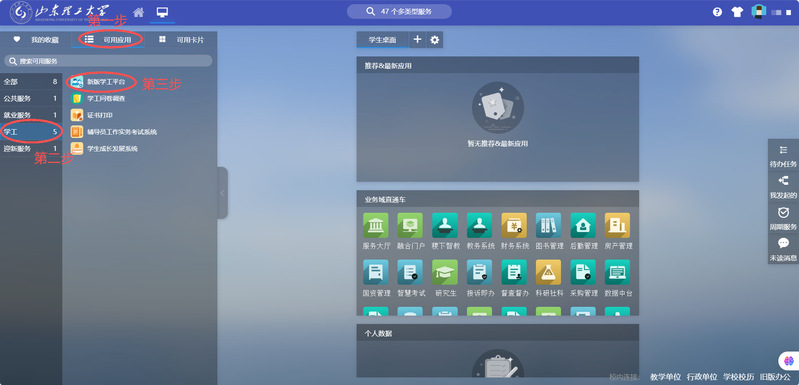Click the home icon in header
The height and width of the screenshot is (385, 799).
pyautogui.click(x=139, y=12)
